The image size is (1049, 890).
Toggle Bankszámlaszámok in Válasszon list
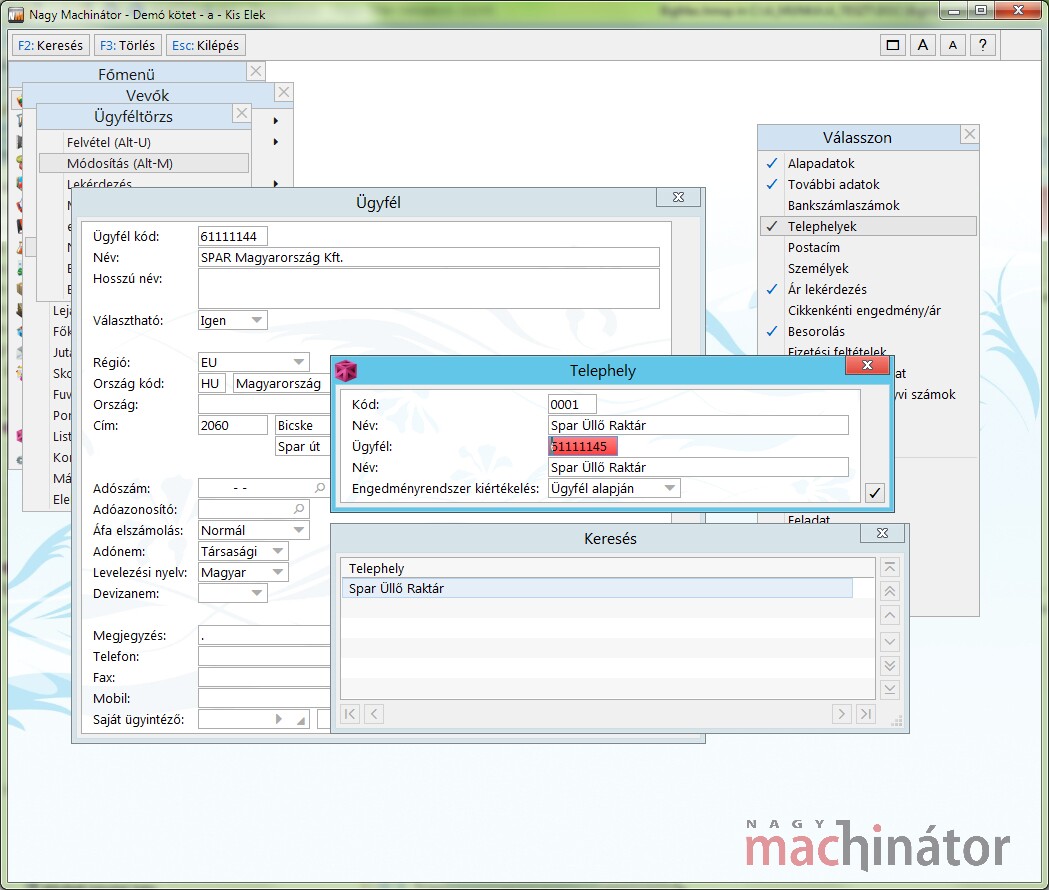(868, 205)
